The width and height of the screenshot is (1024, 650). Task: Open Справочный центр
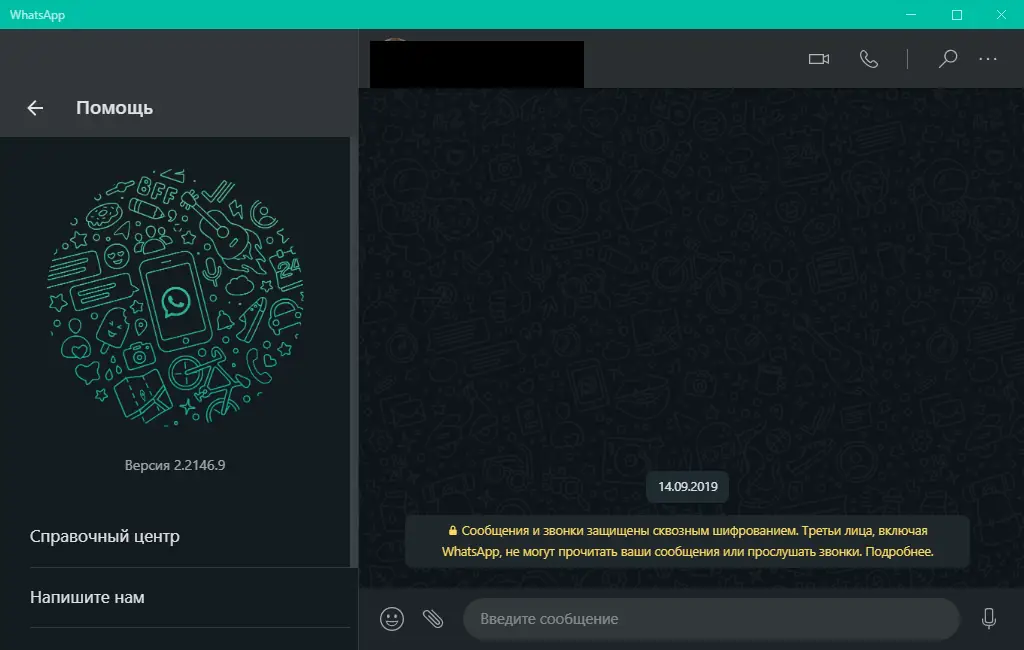point(104,536)
